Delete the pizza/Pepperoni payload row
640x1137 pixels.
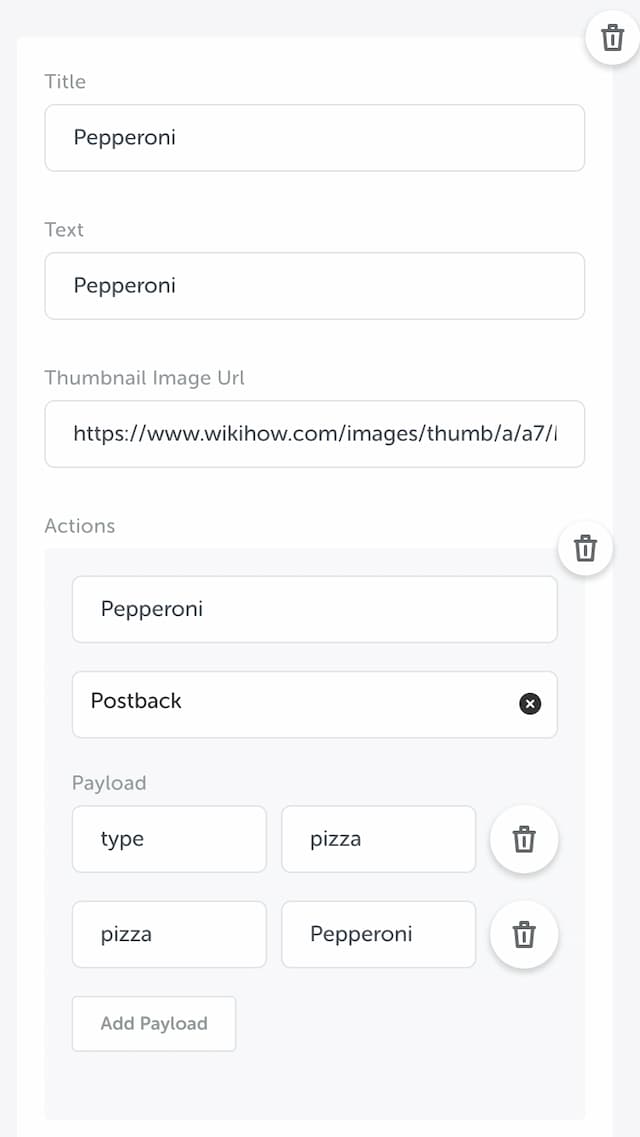pos(524,934)
